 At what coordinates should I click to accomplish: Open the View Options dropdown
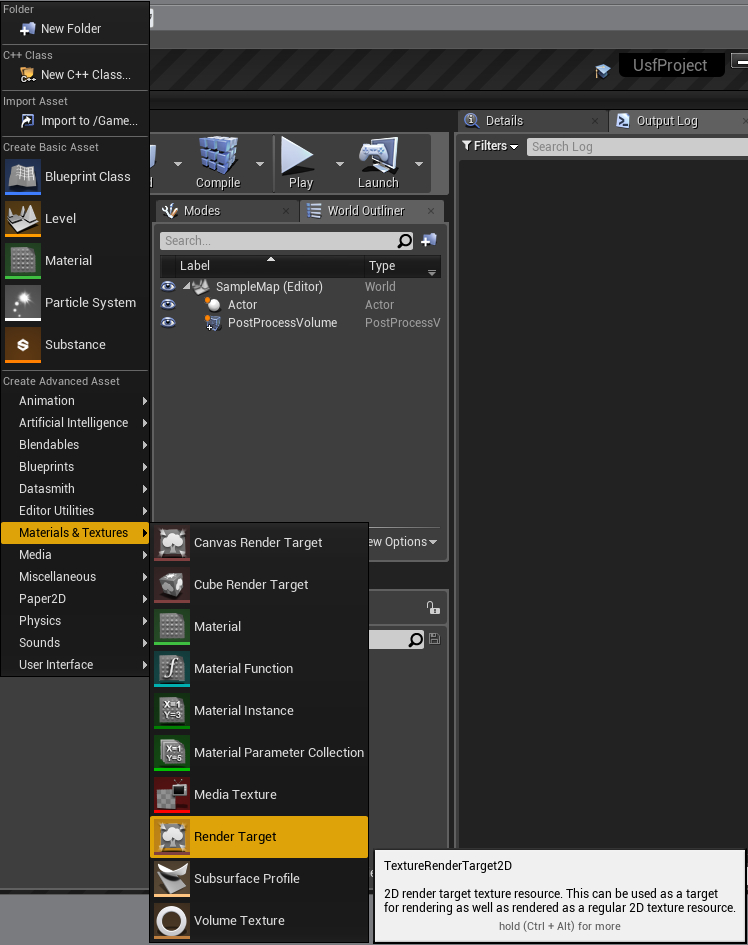(x=403, y=542)
